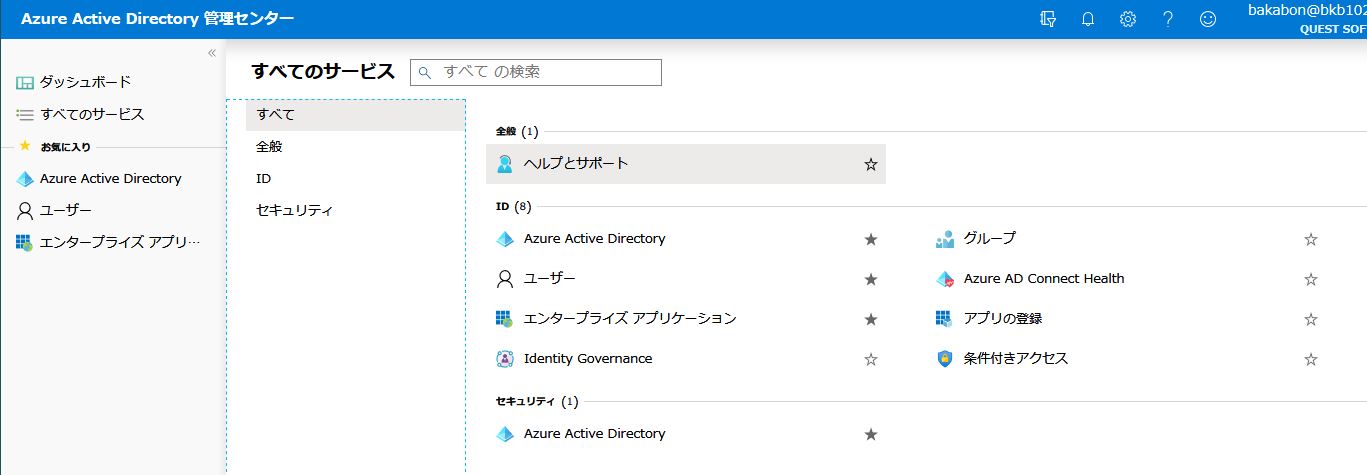Screen dimensions: 1367x475
Task: Add Identity Governance to favorites via star
Action: (871, 359)
